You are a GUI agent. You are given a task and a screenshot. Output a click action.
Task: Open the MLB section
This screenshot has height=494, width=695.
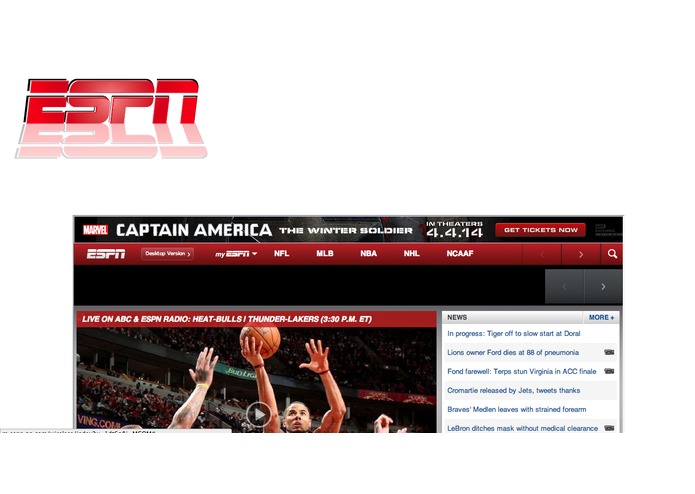(x=324, y=253)
